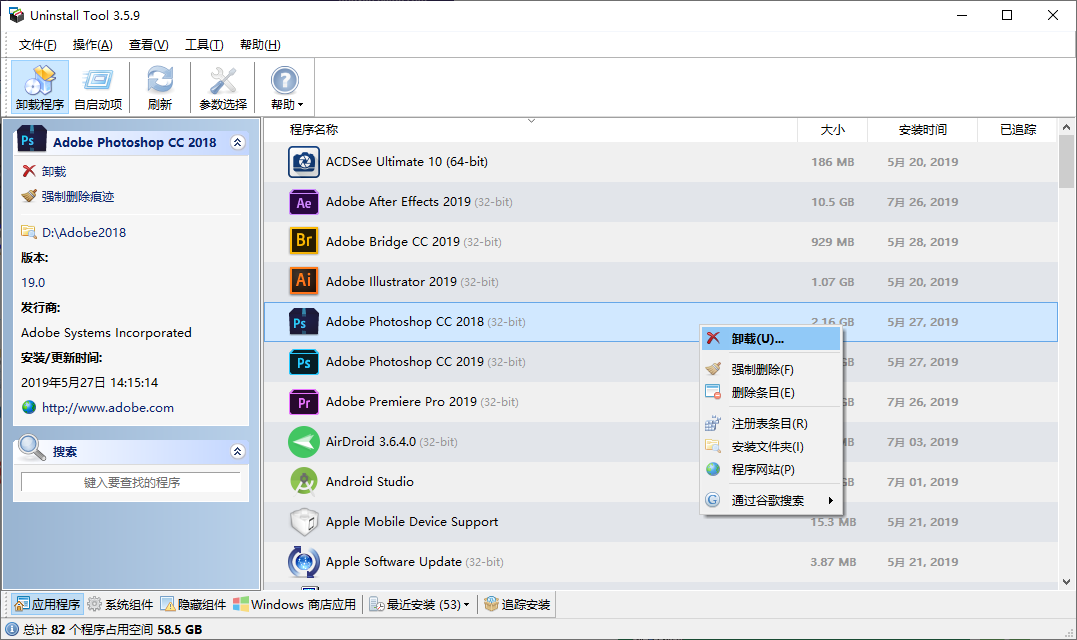Click the icon beside 删除条目(E)

tap(713, 392)
